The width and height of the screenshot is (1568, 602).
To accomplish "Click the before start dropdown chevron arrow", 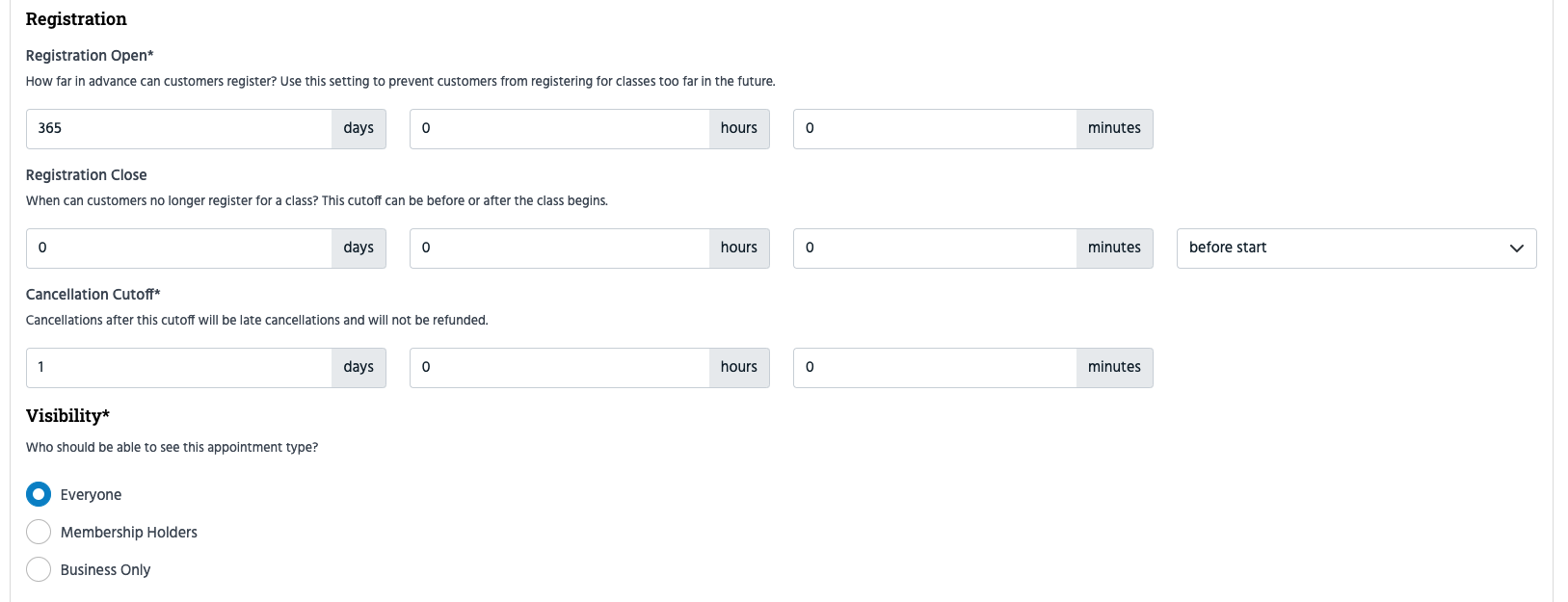I will (1516, 249).
